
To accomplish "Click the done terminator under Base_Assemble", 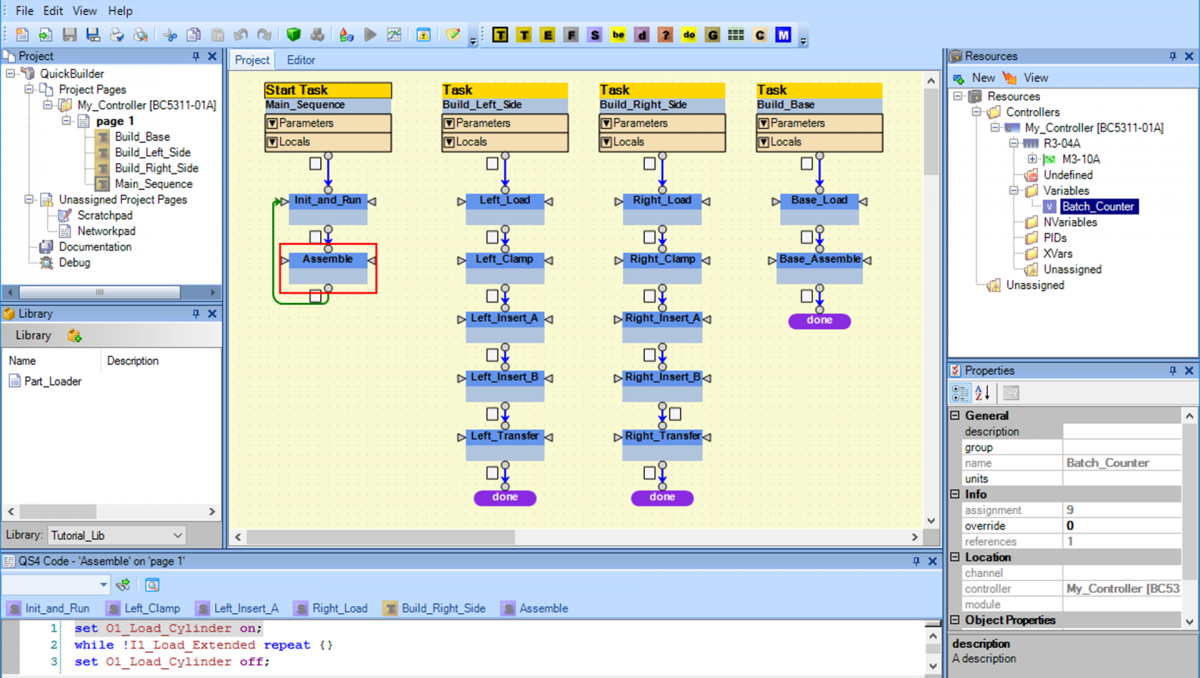I will pos(819,321).
